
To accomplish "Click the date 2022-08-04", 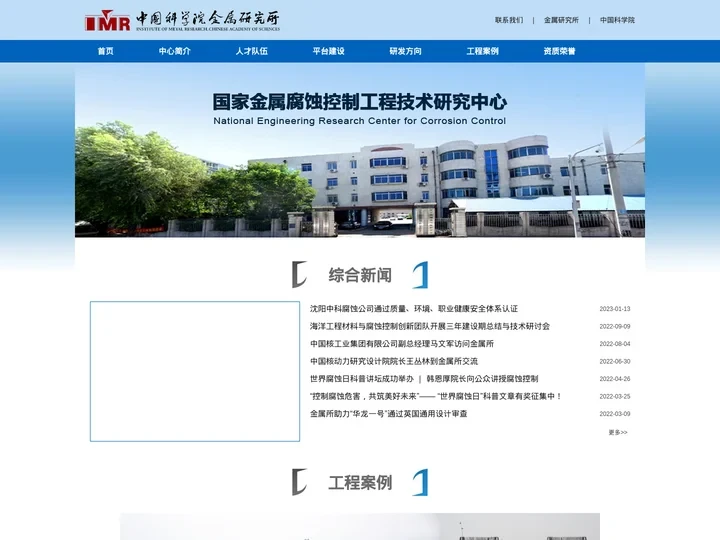I will tap(615, 343).
